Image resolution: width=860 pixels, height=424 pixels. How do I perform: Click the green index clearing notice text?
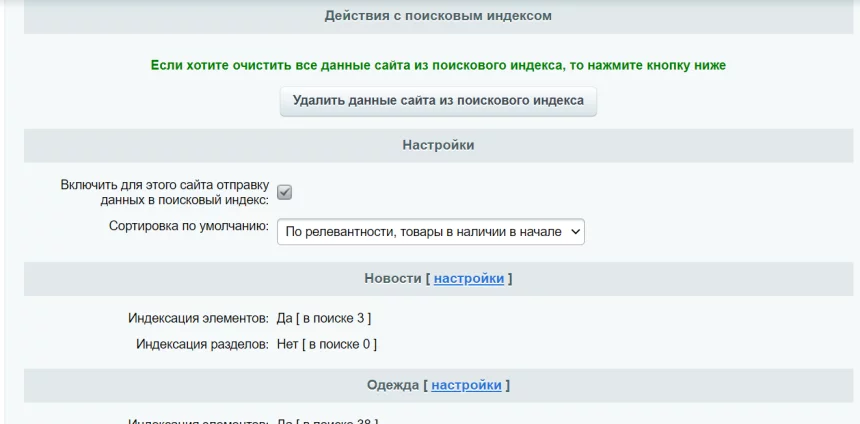438,65
